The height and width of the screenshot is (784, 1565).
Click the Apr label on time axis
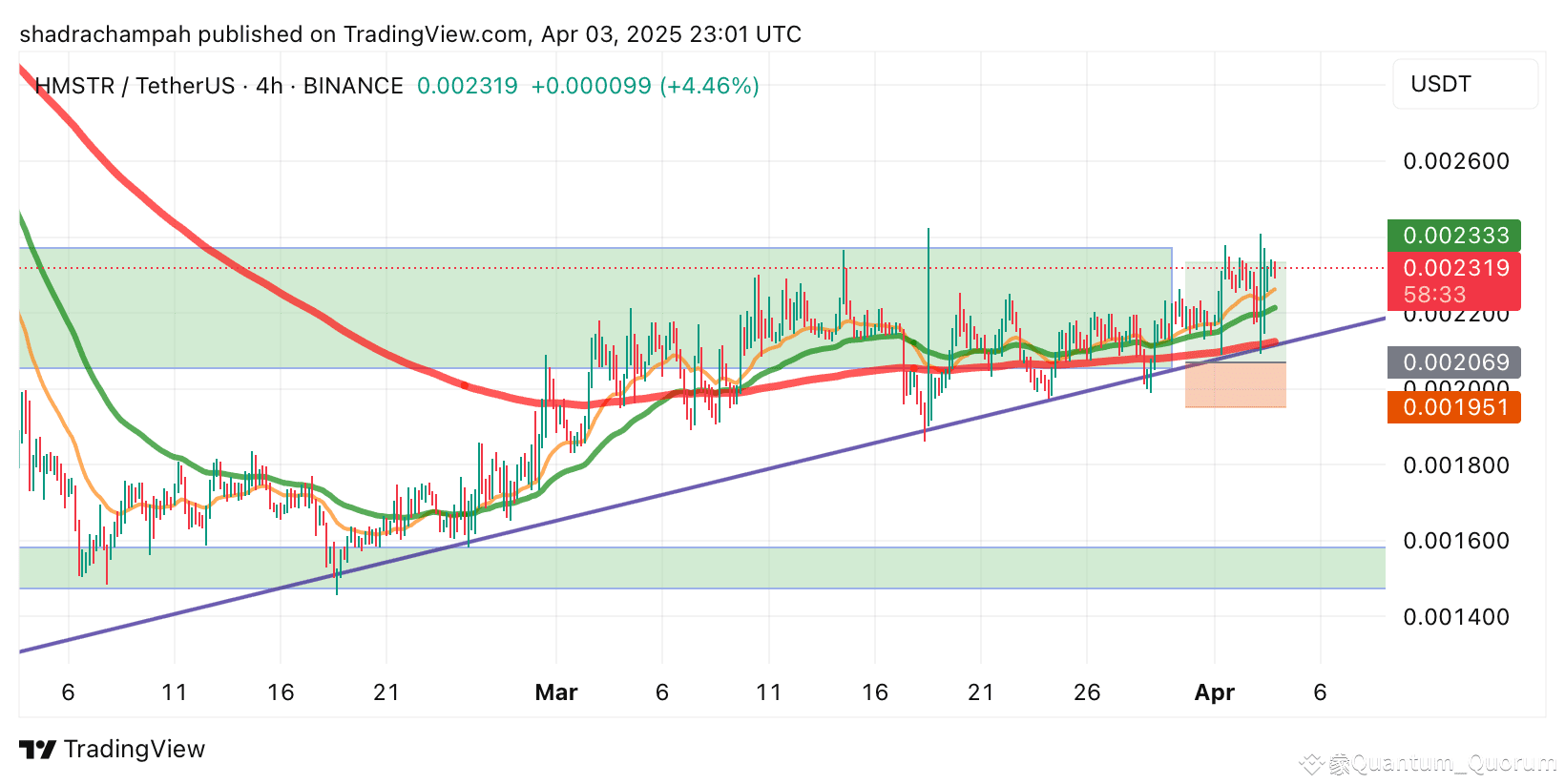(1215, 692)
